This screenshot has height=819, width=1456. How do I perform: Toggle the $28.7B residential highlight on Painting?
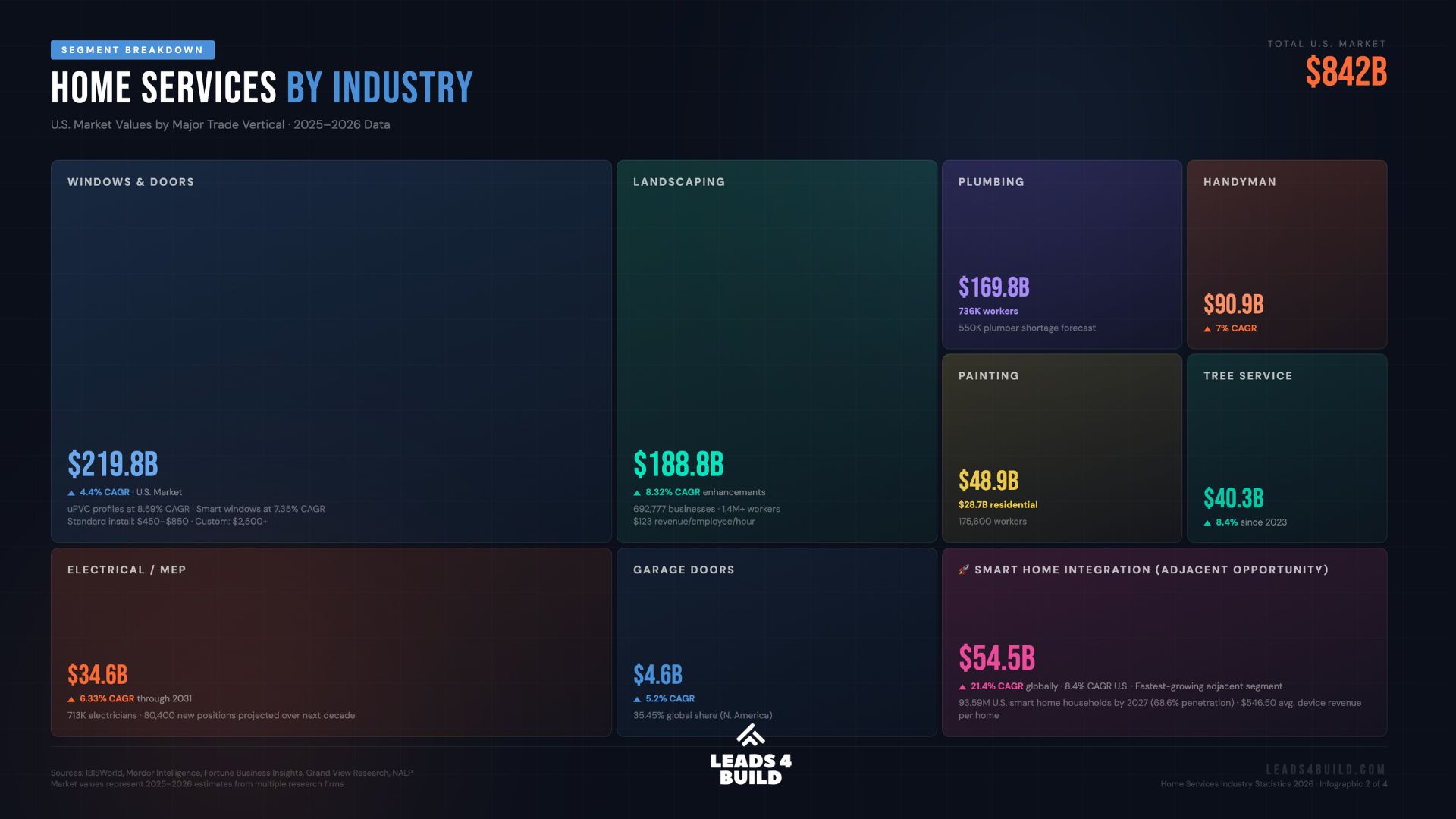coord(997,504)
